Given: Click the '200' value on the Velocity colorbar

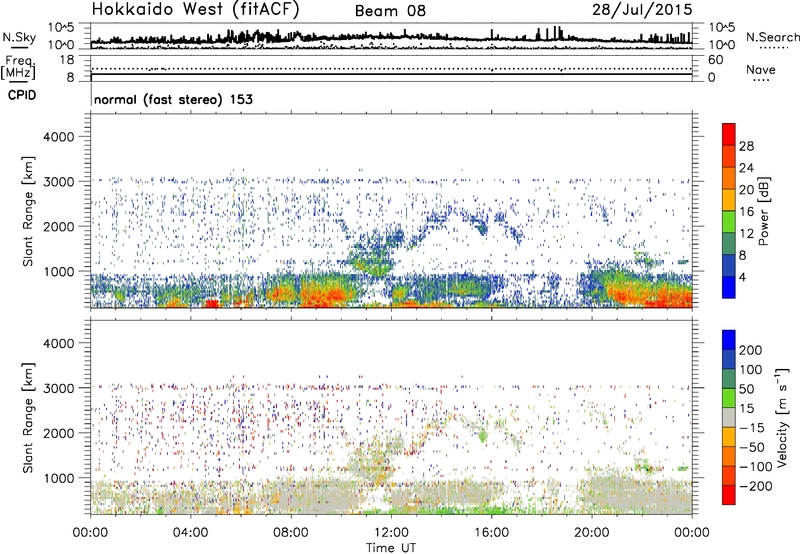Looking at the screenshot, I should pyautogui.click(x=751, y=350).
